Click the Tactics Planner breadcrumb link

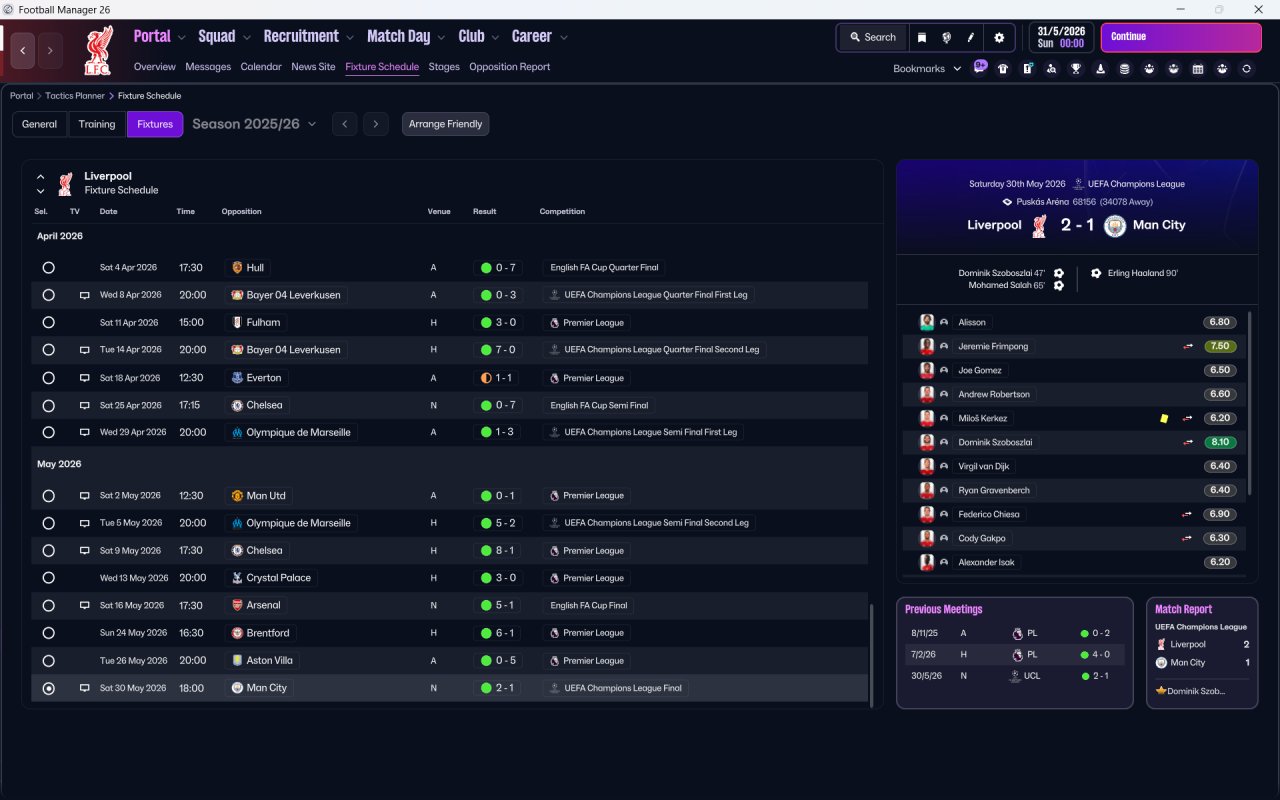(75, 96)
